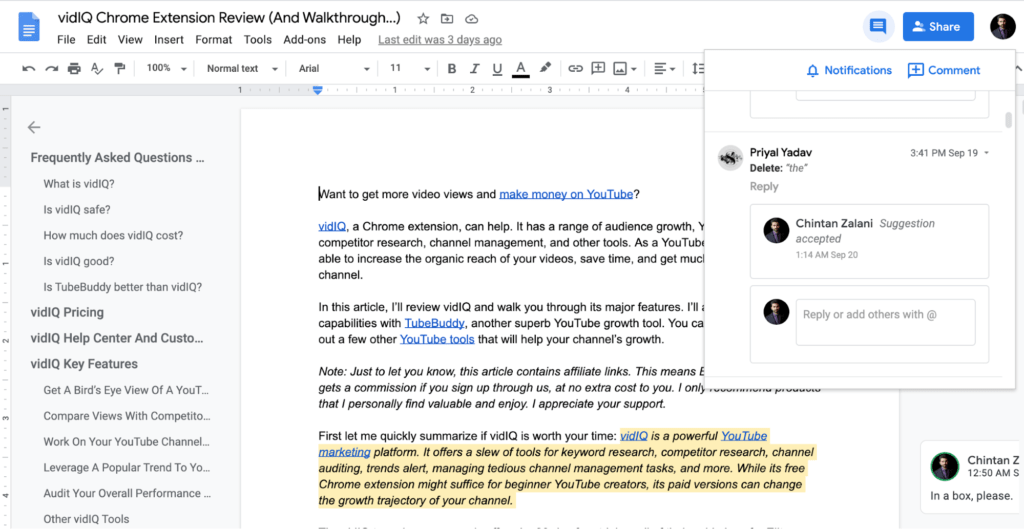The width and height of the screenshot is (1024, 529).
Task: Open the 'make money on YouTube' link
Action: point(566,194)
